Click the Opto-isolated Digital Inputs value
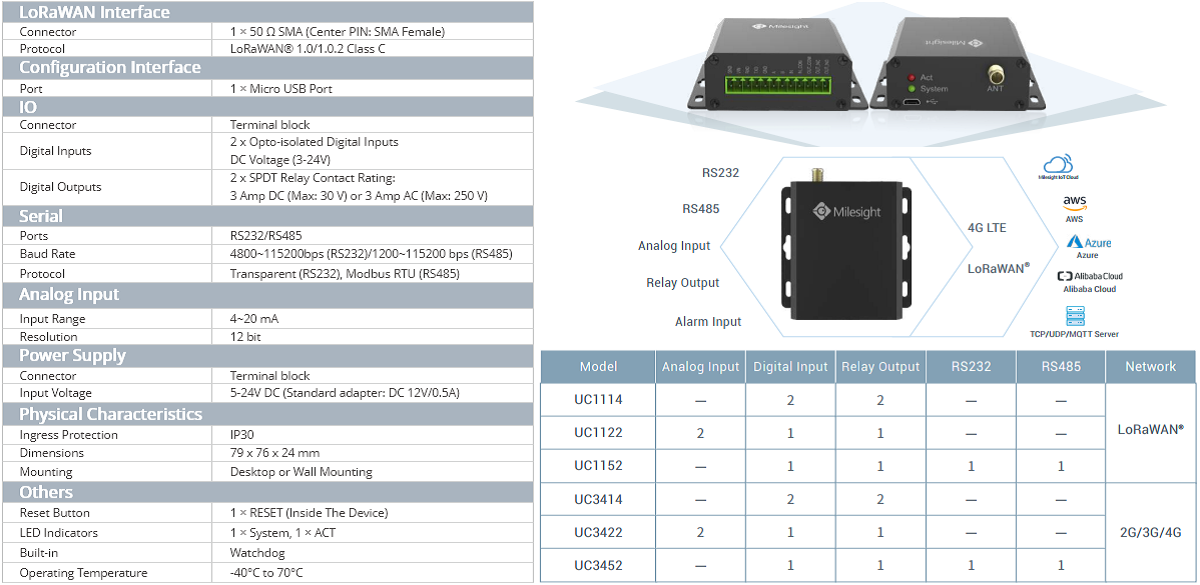1200x585 pixels. pyautogui.click(x=314, y=142)
